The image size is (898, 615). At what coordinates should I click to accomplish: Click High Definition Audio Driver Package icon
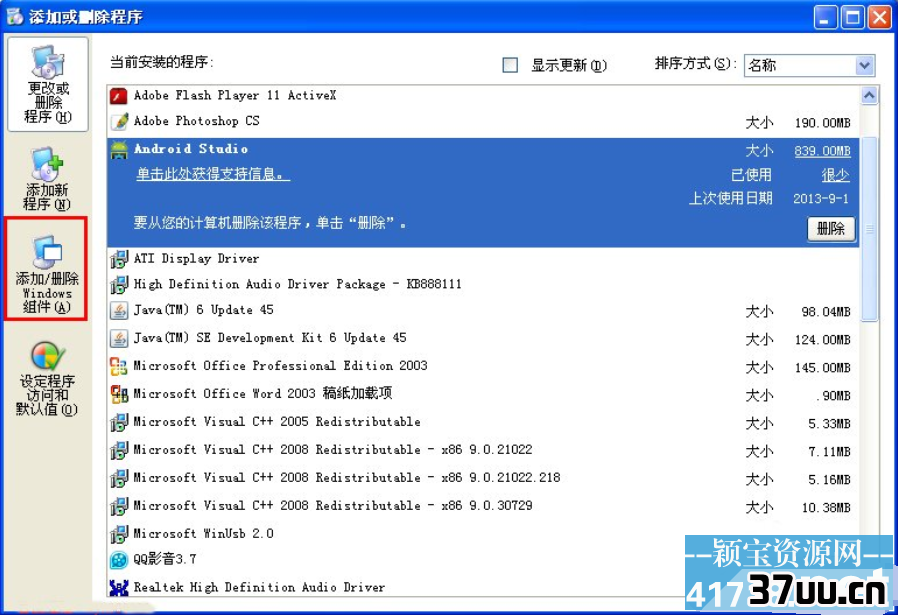click(x=119, y=285)
